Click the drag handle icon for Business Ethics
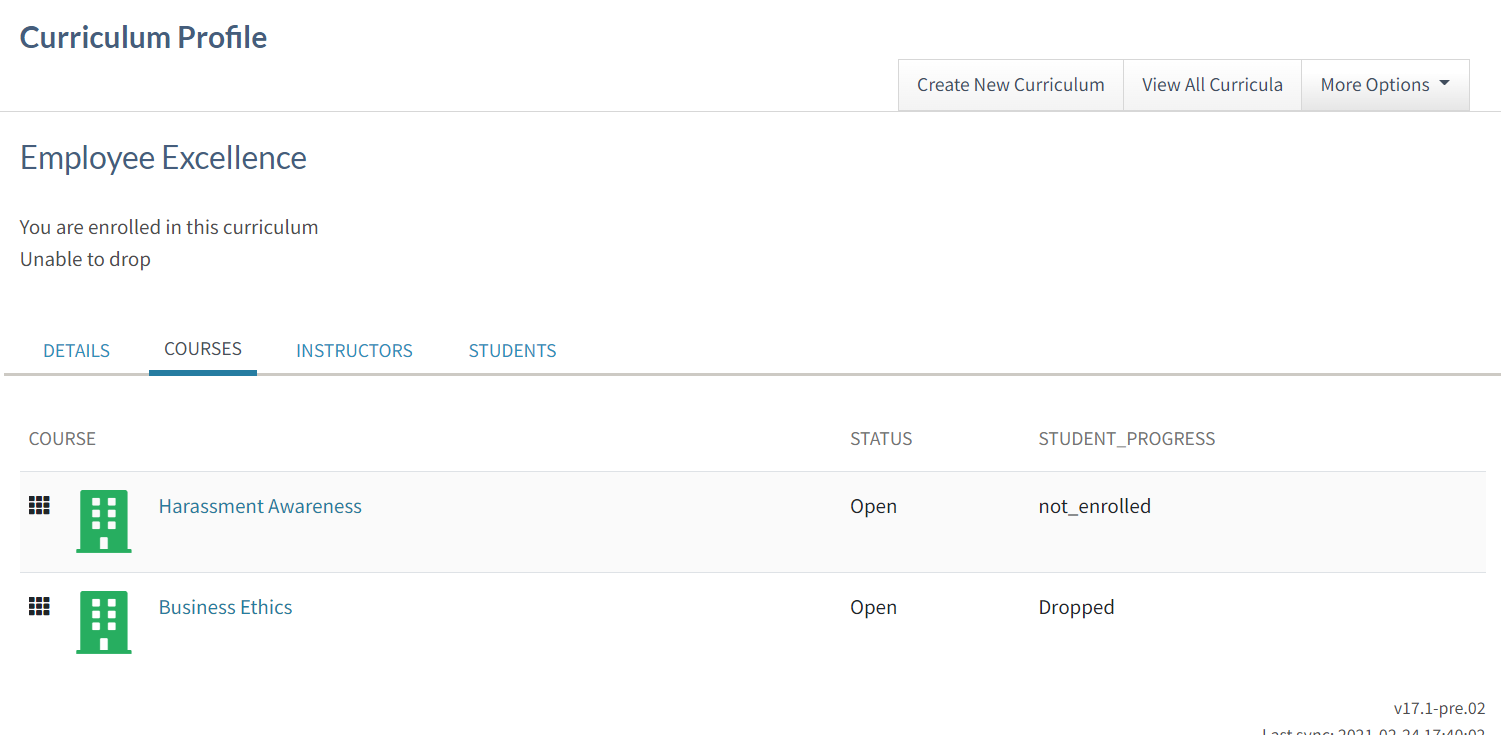 click(39, 607)
